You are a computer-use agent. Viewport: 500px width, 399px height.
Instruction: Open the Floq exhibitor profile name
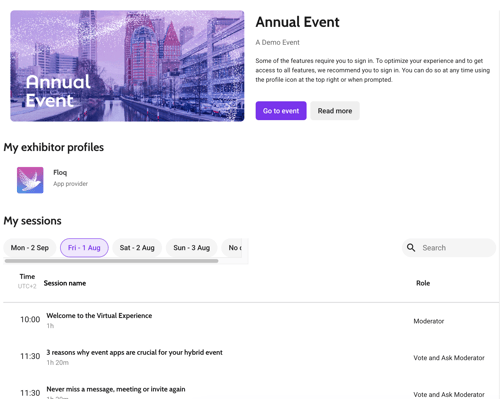coord(60,172)
